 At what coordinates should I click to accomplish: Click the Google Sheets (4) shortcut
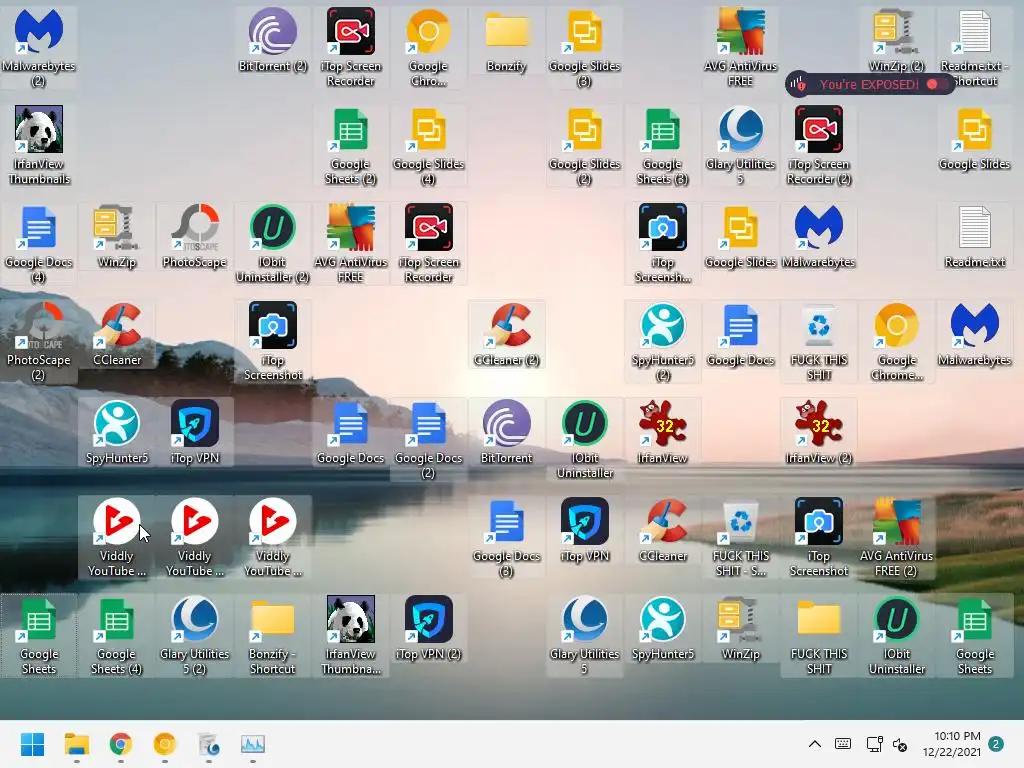116,635
